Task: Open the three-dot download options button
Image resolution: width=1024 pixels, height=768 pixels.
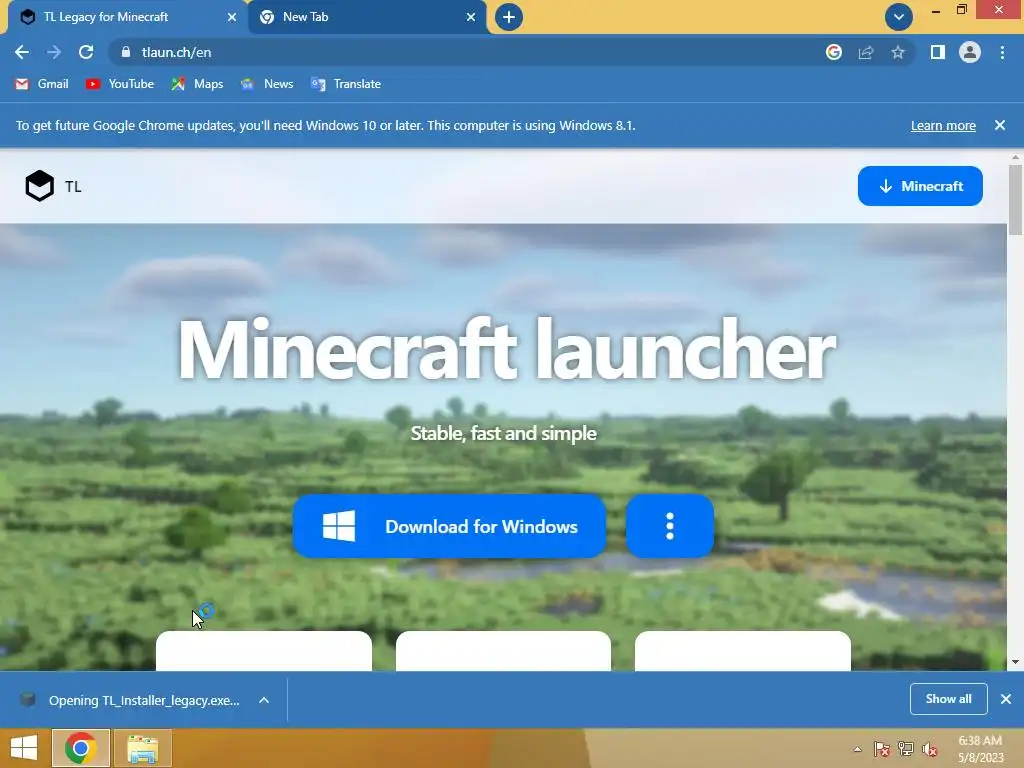Action: point(669,526)
